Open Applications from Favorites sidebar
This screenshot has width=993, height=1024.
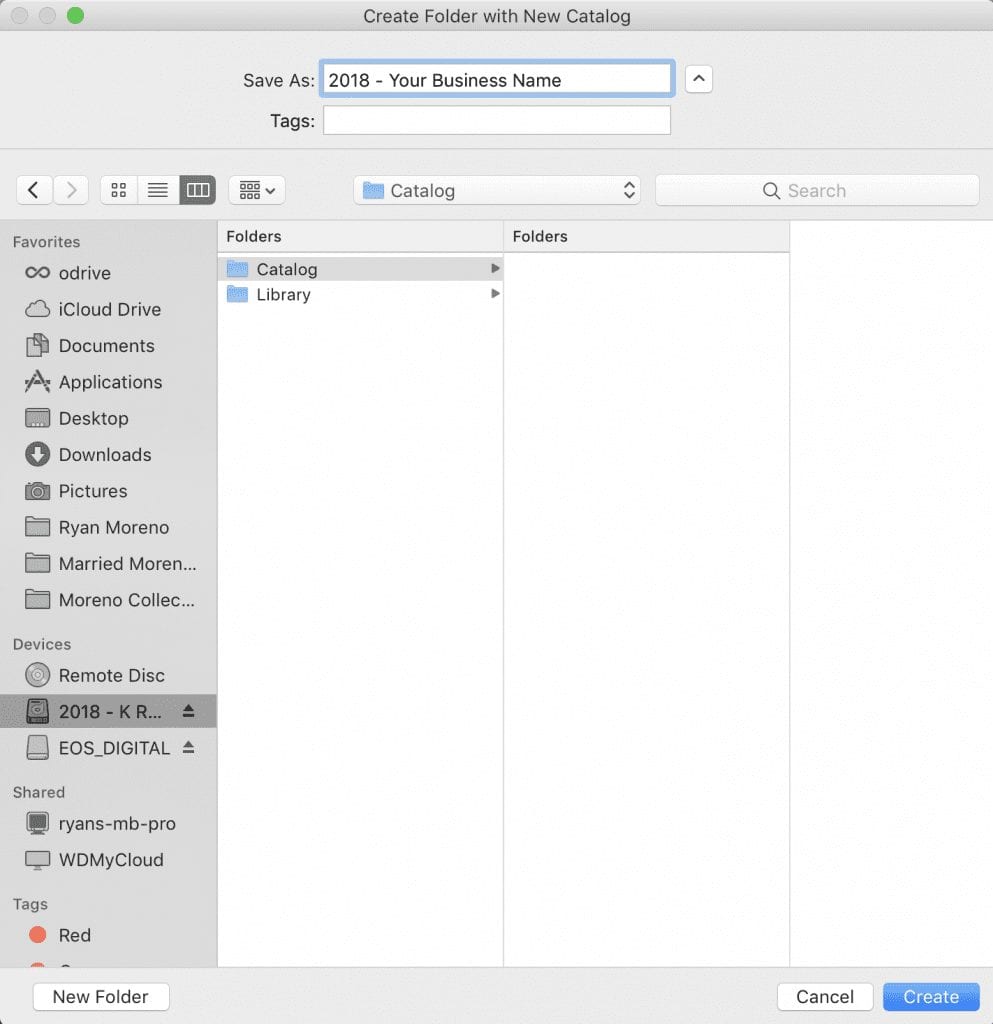tap(109, 382)
